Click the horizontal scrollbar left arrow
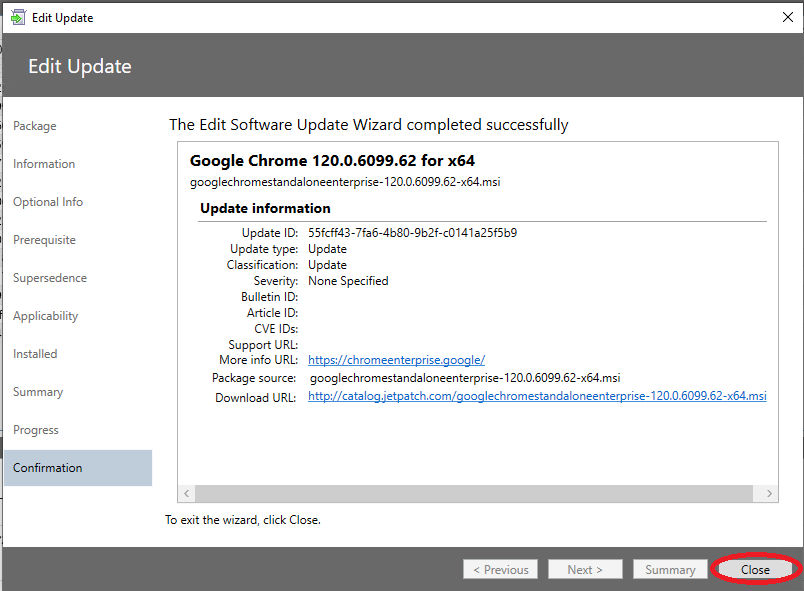The image size is (804, 591). click(187, 494)
